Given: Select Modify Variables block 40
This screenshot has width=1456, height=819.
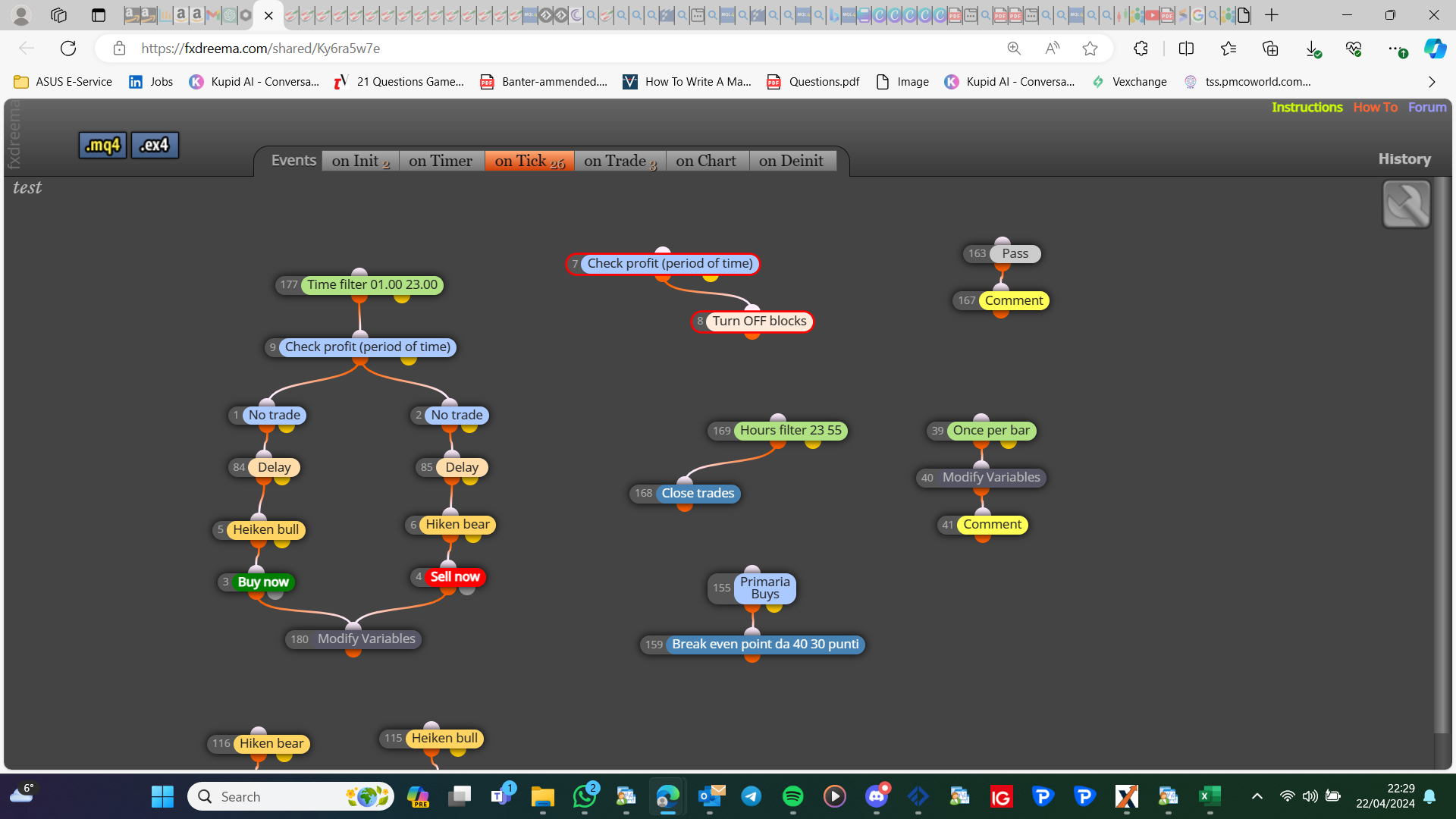Looking at the screenshot, I should [981, 478].
